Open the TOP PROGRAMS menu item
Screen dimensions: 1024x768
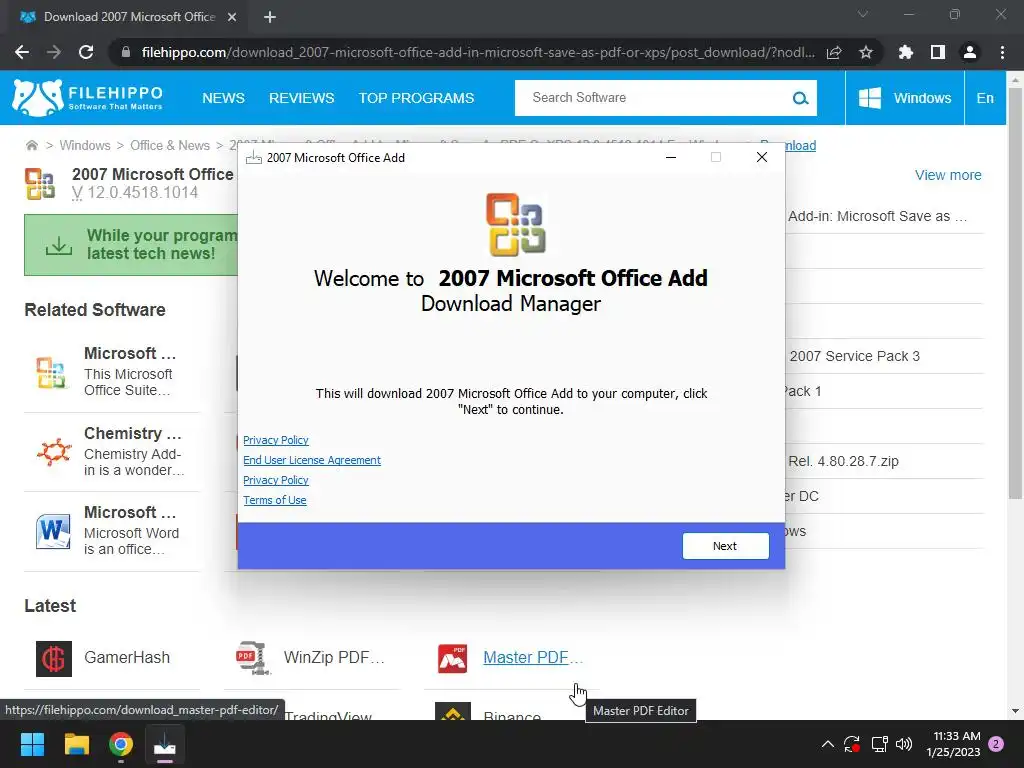pyautogui.click(x=416, y=98)
